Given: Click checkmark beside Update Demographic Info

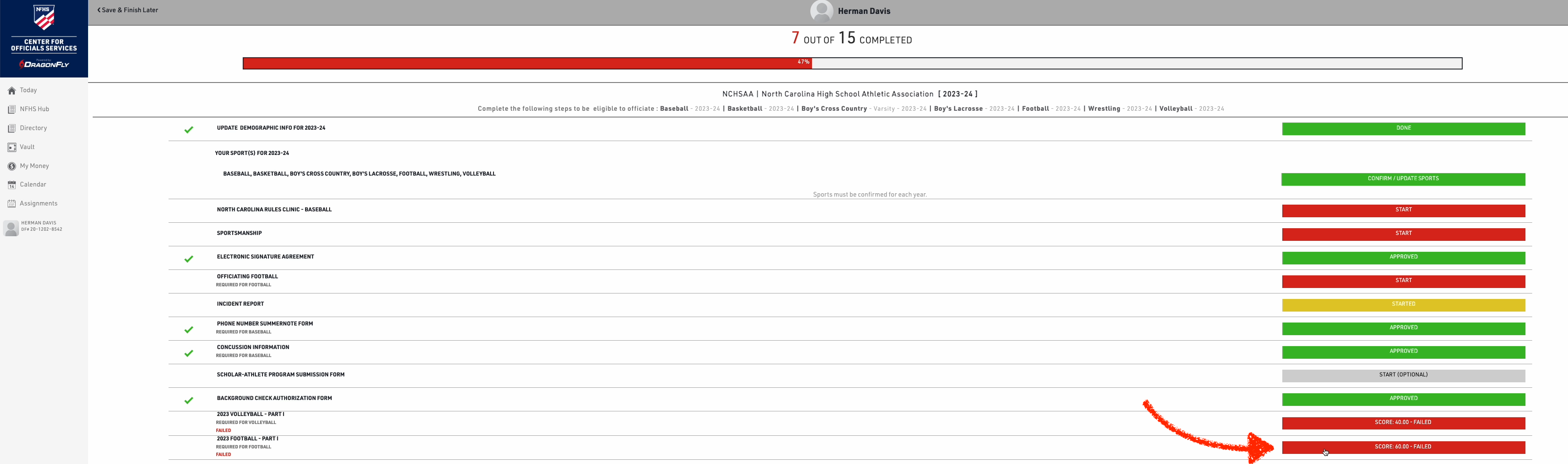Looking at the screenshot, I should tap(189, 130).
